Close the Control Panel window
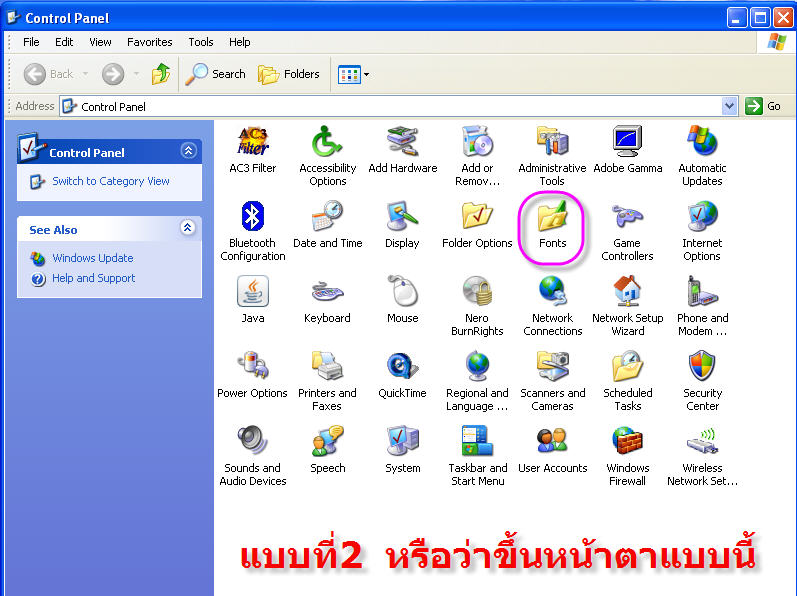The height and width of the screenshot is (596, 797). pos(783,18)
